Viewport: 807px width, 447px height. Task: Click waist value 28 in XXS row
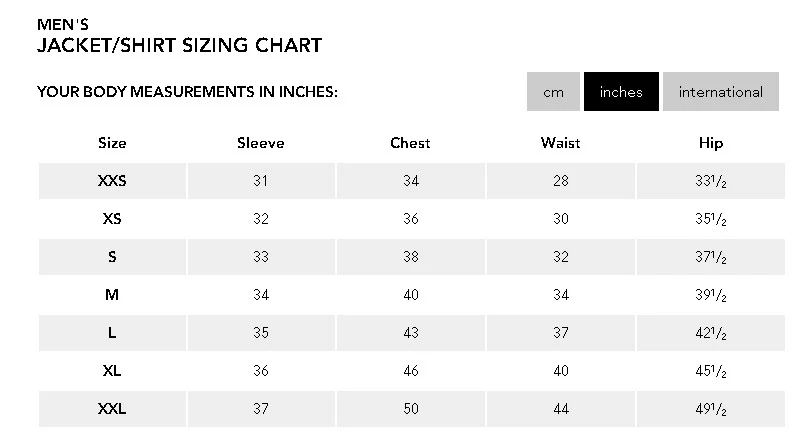pos(561,181)
